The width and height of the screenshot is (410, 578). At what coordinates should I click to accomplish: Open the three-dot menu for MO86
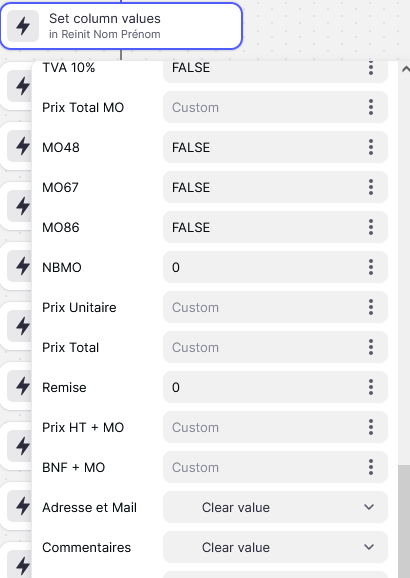[371, 227]
